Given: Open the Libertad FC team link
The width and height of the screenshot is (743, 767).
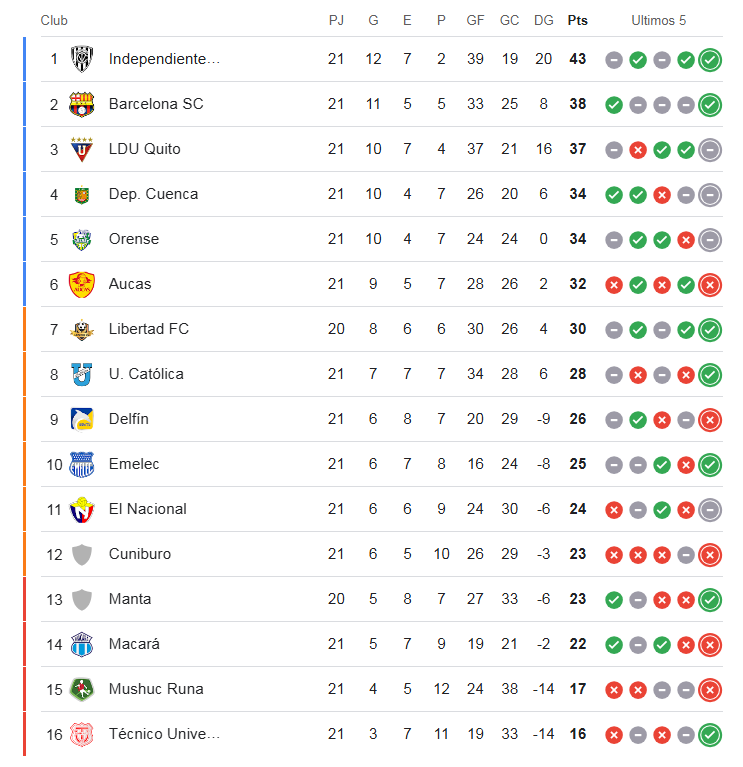Looking at the screenshot, I should point(149,329).
